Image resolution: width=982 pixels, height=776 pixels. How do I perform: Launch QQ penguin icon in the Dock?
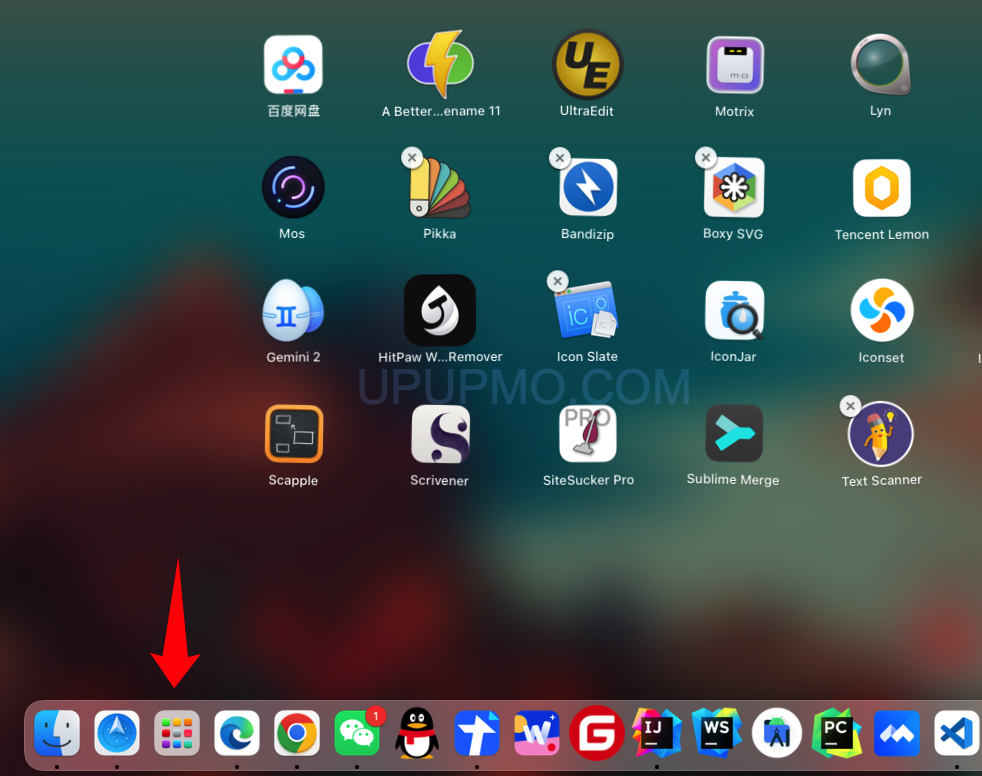pos(416,733)
